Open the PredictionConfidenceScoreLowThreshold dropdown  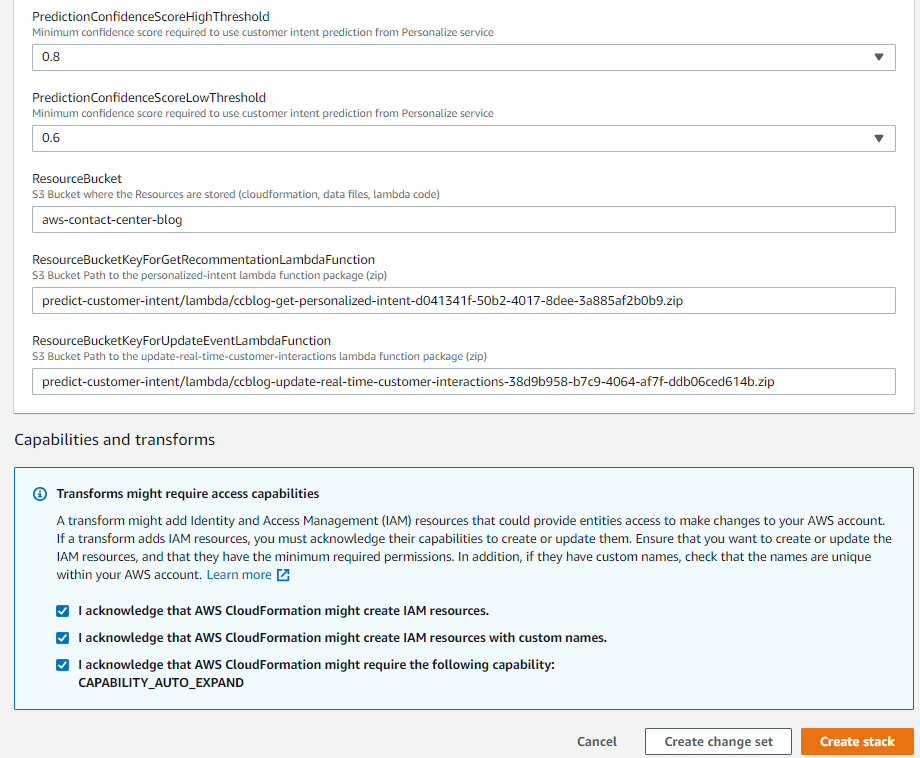coord(463,138)
